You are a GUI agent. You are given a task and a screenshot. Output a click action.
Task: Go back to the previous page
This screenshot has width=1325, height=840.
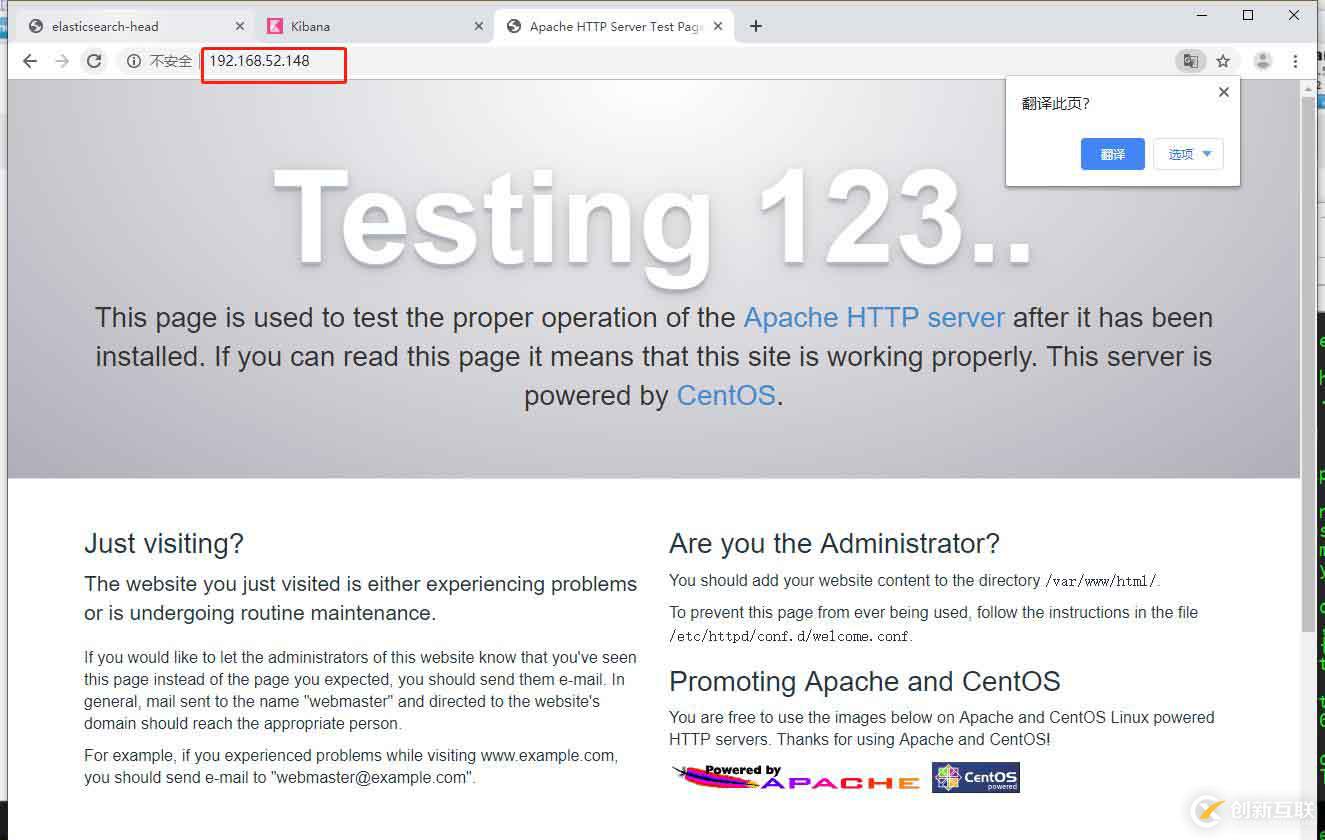[x=30, y=61]
